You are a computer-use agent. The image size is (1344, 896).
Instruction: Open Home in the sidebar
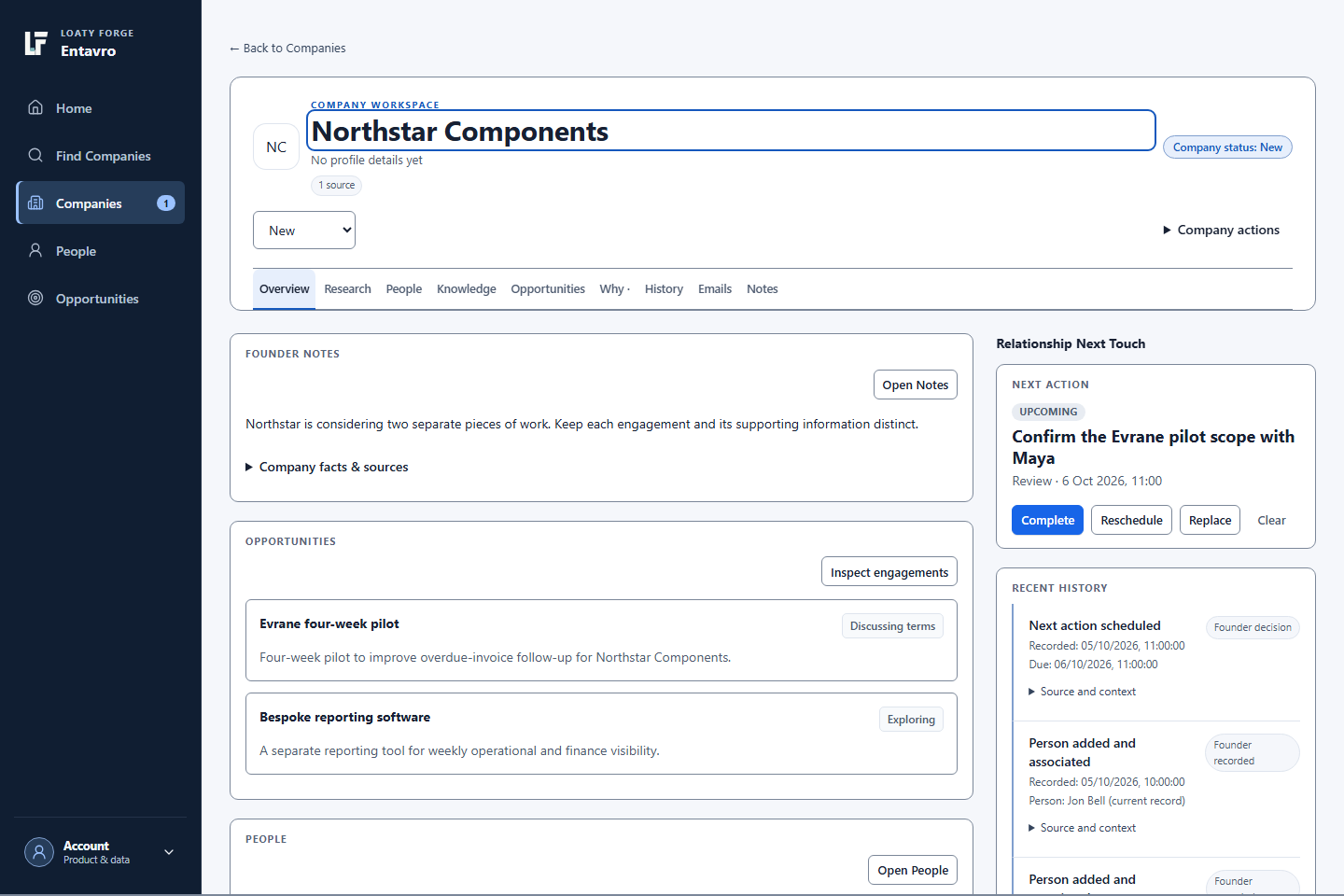[101, 108]
